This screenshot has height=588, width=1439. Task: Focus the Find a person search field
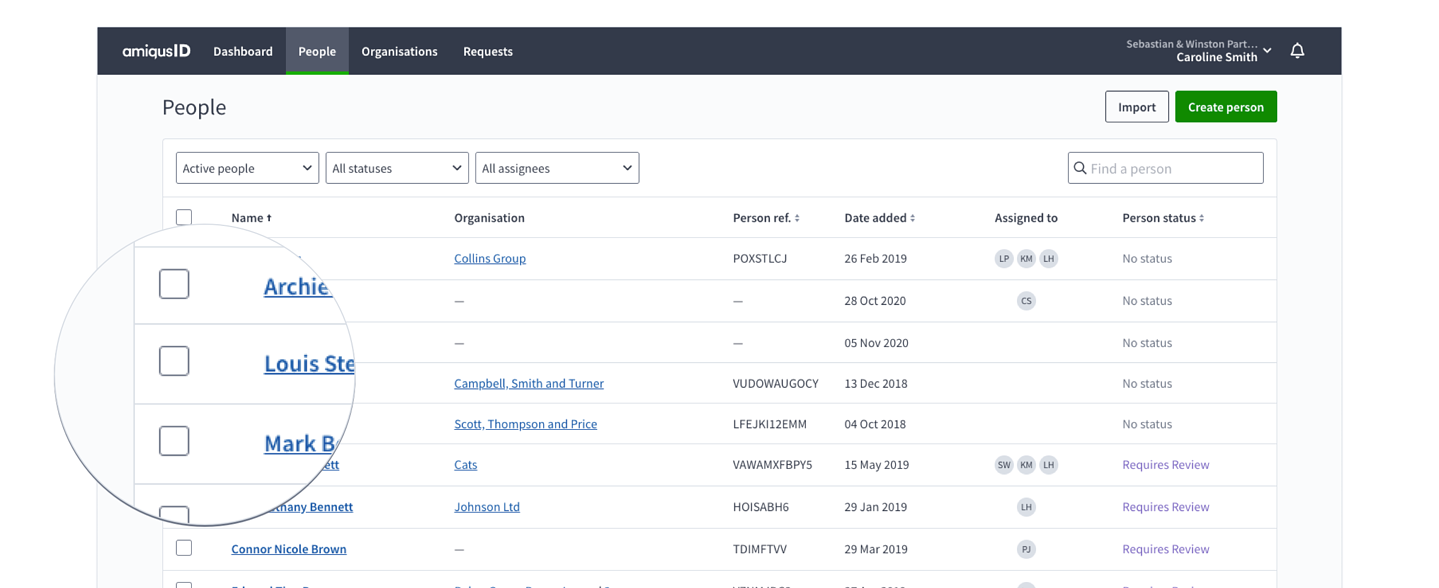tap(1165, 168)
